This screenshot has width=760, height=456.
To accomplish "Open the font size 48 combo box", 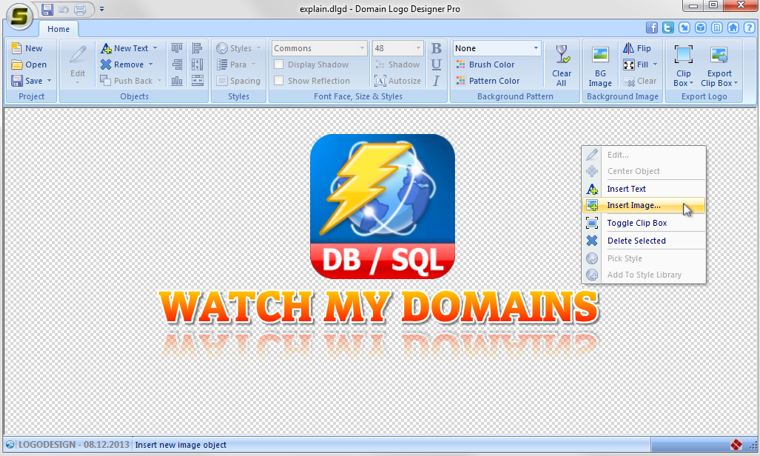I will (397, 48).
